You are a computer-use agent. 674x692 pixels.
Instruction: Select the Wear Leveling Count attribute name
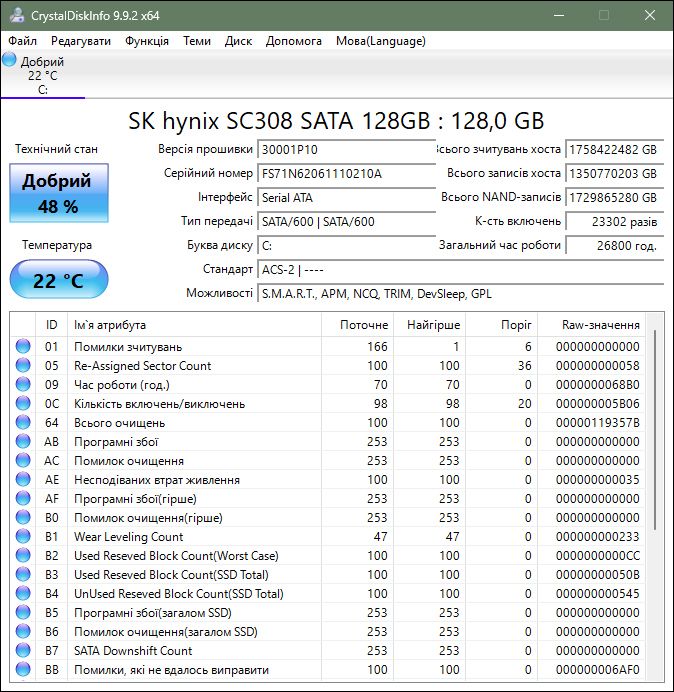tap(128, 537)
